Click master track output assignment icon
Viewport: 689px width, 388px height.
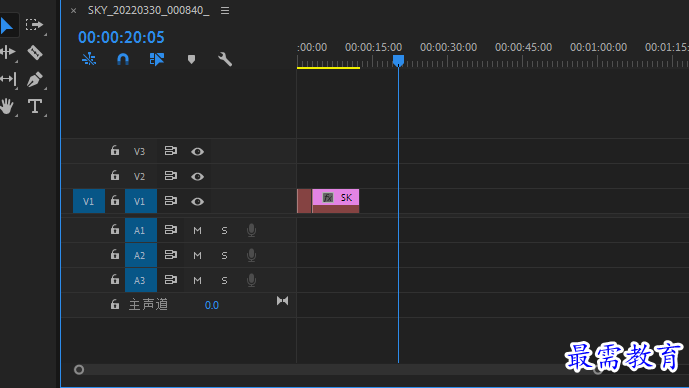click(x=283, y=301)
